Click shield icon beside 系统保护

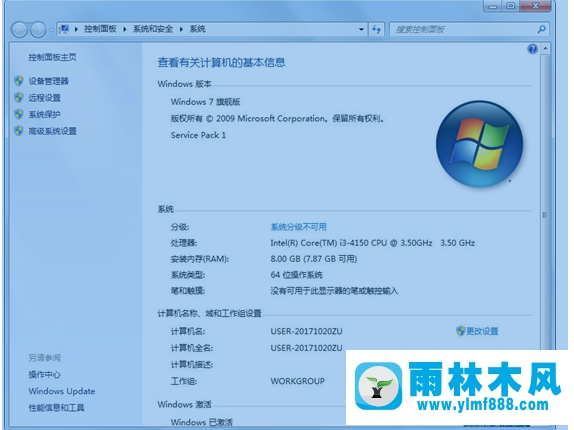(x=19, y=114)
